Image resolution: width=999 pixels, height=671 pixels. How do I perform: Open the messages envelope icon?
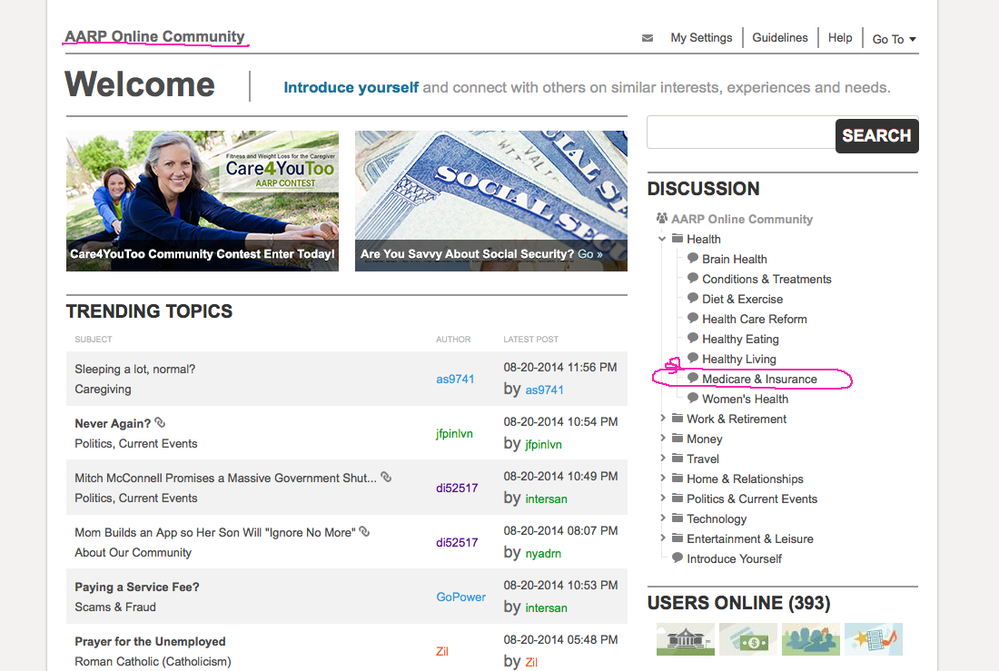tap(647, 37)
